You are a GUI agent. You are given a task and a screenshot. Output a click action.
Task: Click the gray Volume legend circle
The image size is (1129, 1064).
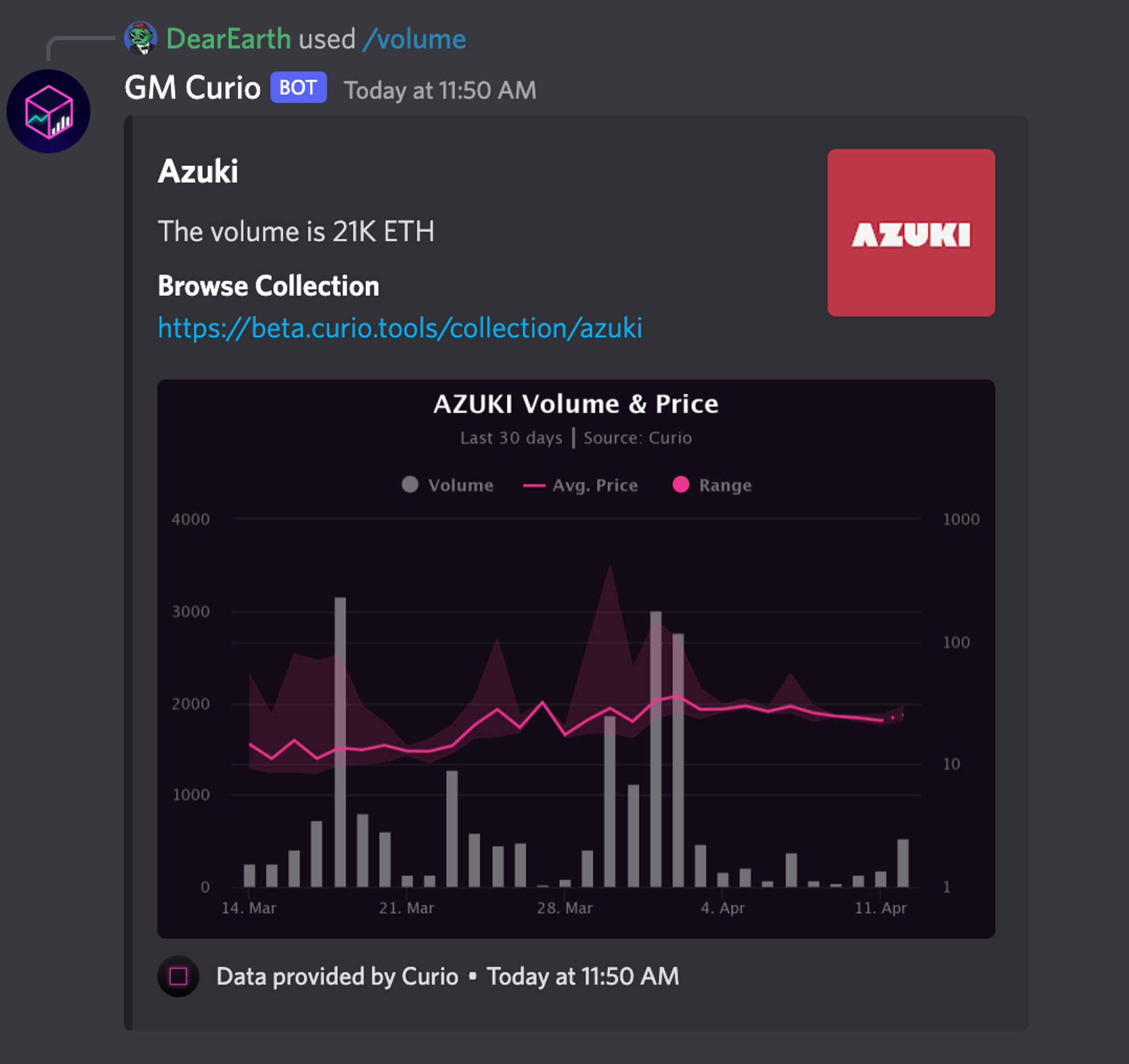click(410, 484)
